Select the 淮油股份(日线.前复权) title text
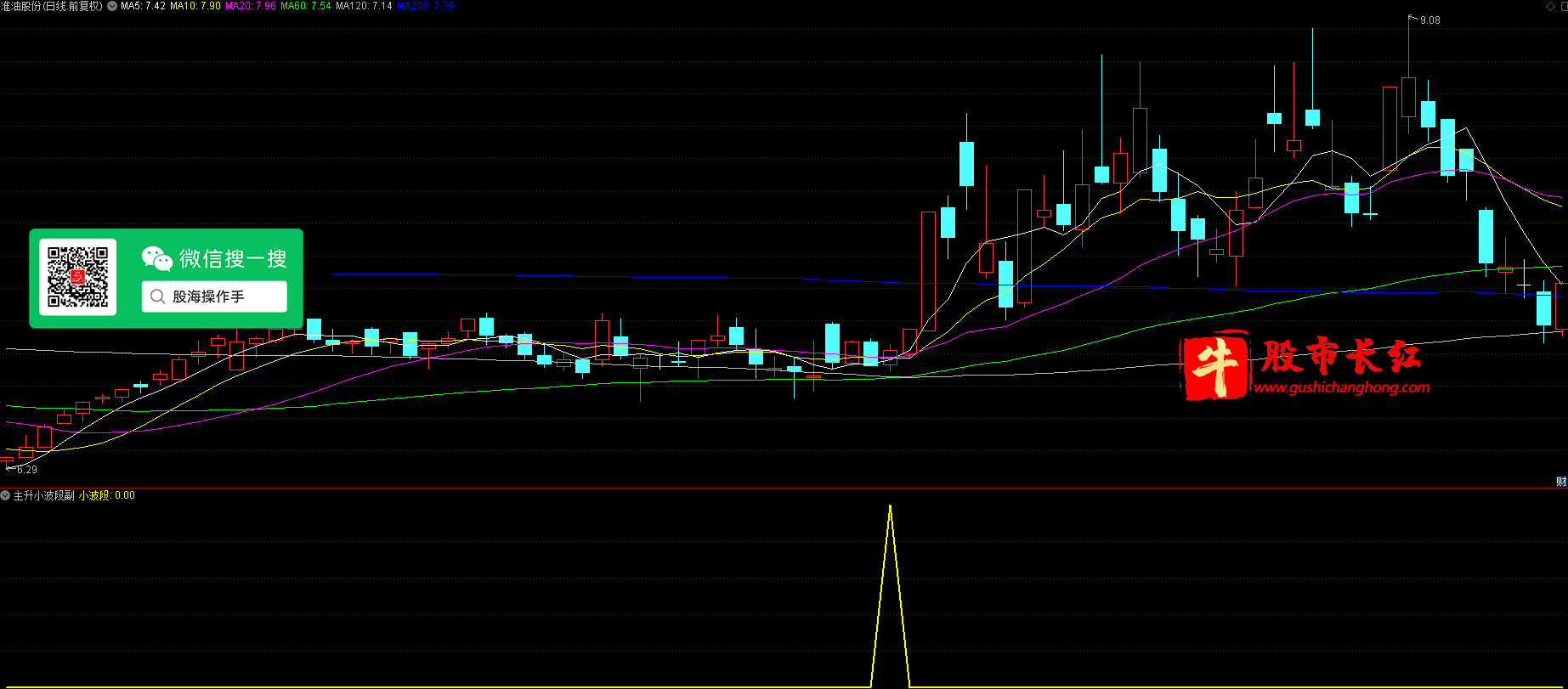The width and height of the screenshot is (1568, 689). pyautogui.click(x=51, y=6)
